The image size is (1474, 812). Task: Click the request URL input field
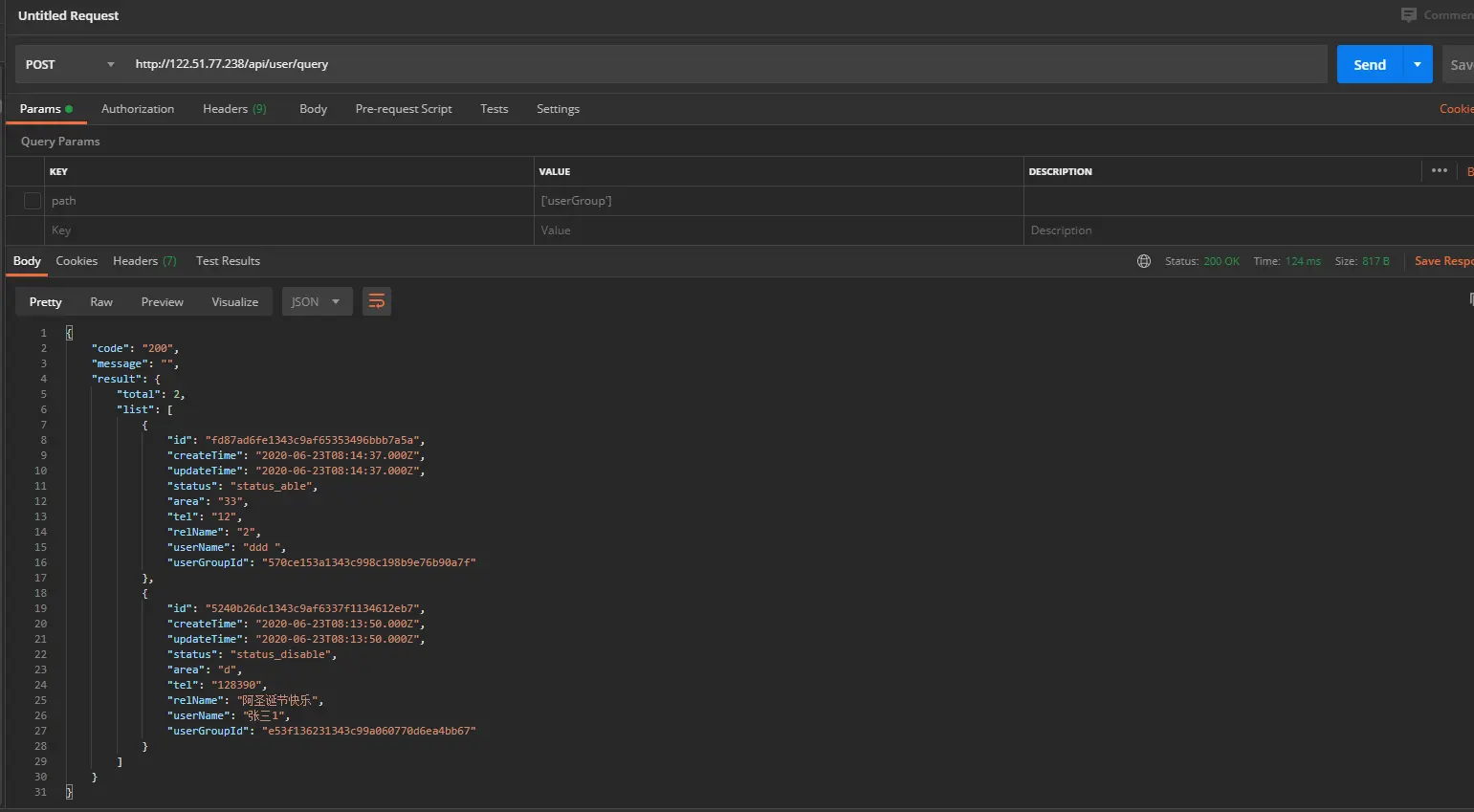point(727,64)
